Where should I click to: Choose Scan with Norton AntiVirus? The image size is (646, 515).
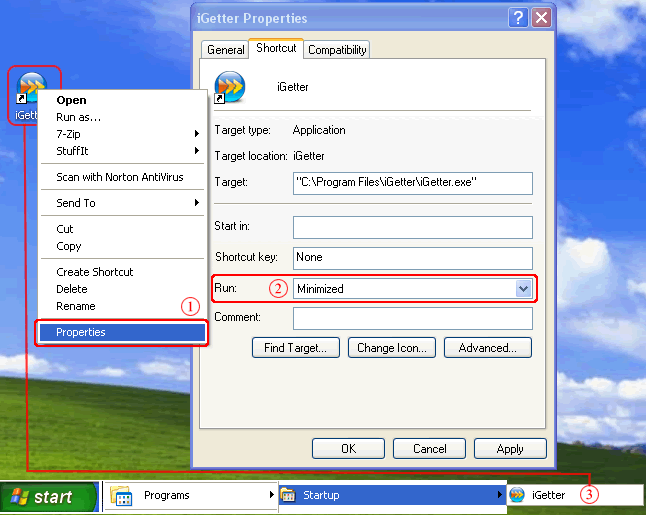click(x=120, y=177)
